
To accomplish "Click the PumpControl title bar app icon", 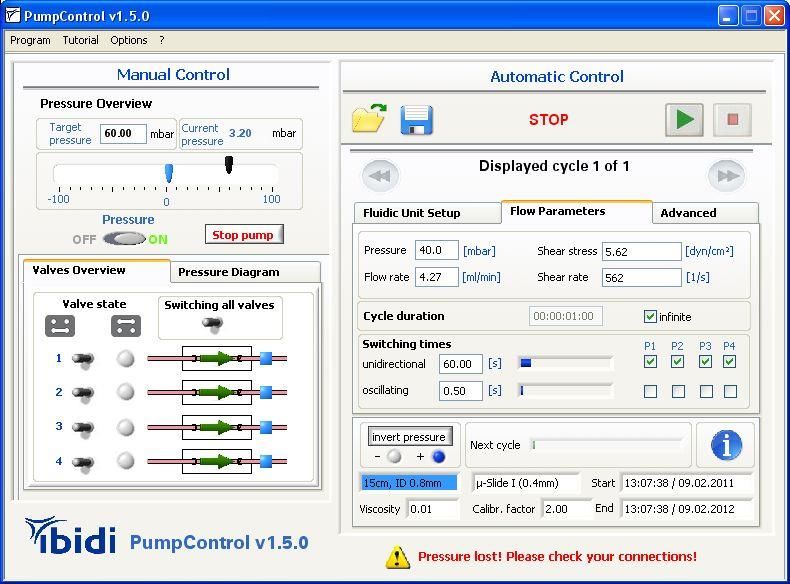I will pos(13,16).
